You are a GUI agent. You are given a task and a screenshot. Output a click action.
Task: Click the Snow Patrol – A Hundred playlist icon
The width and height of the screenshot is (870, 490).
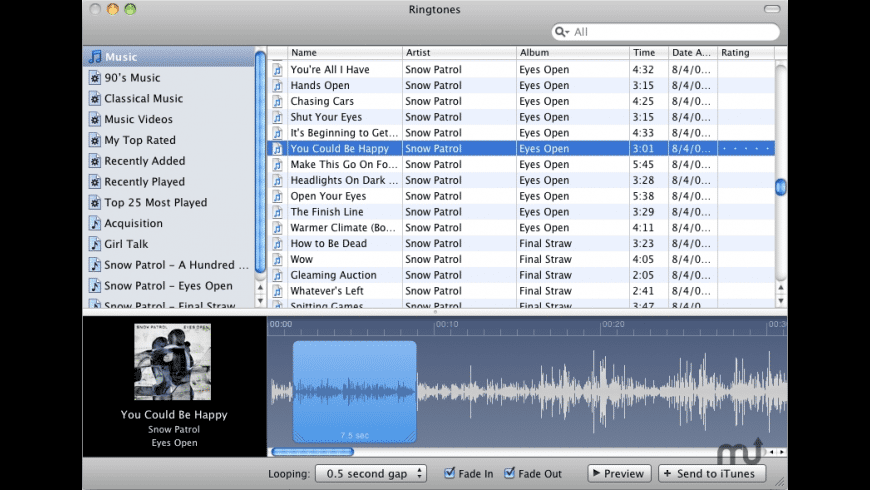95,265
